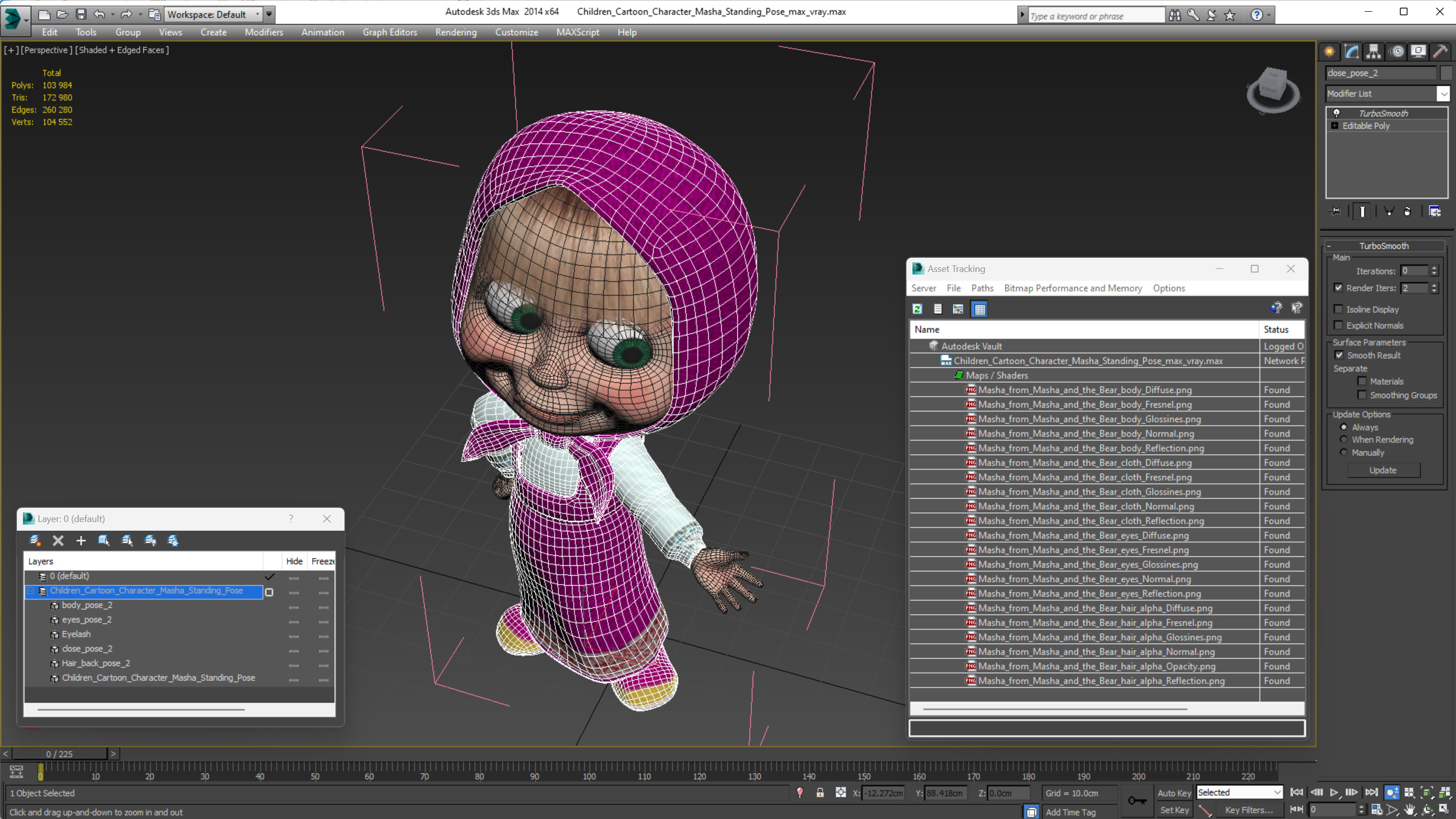This screenshot has height=819, width=1456.
Task: Click the New Scene icon in toolbar
Action: [44, 14]
